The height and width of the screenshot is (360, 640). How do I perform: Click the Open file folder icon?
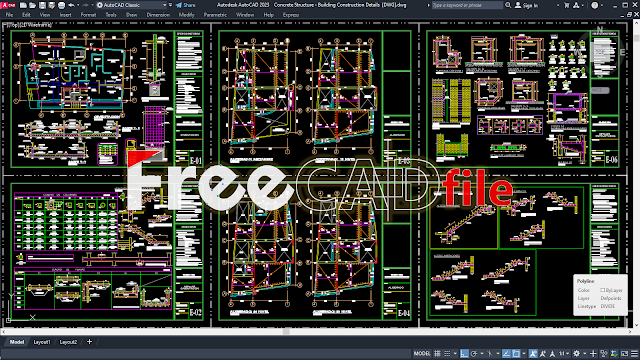[x=33, y=5]
